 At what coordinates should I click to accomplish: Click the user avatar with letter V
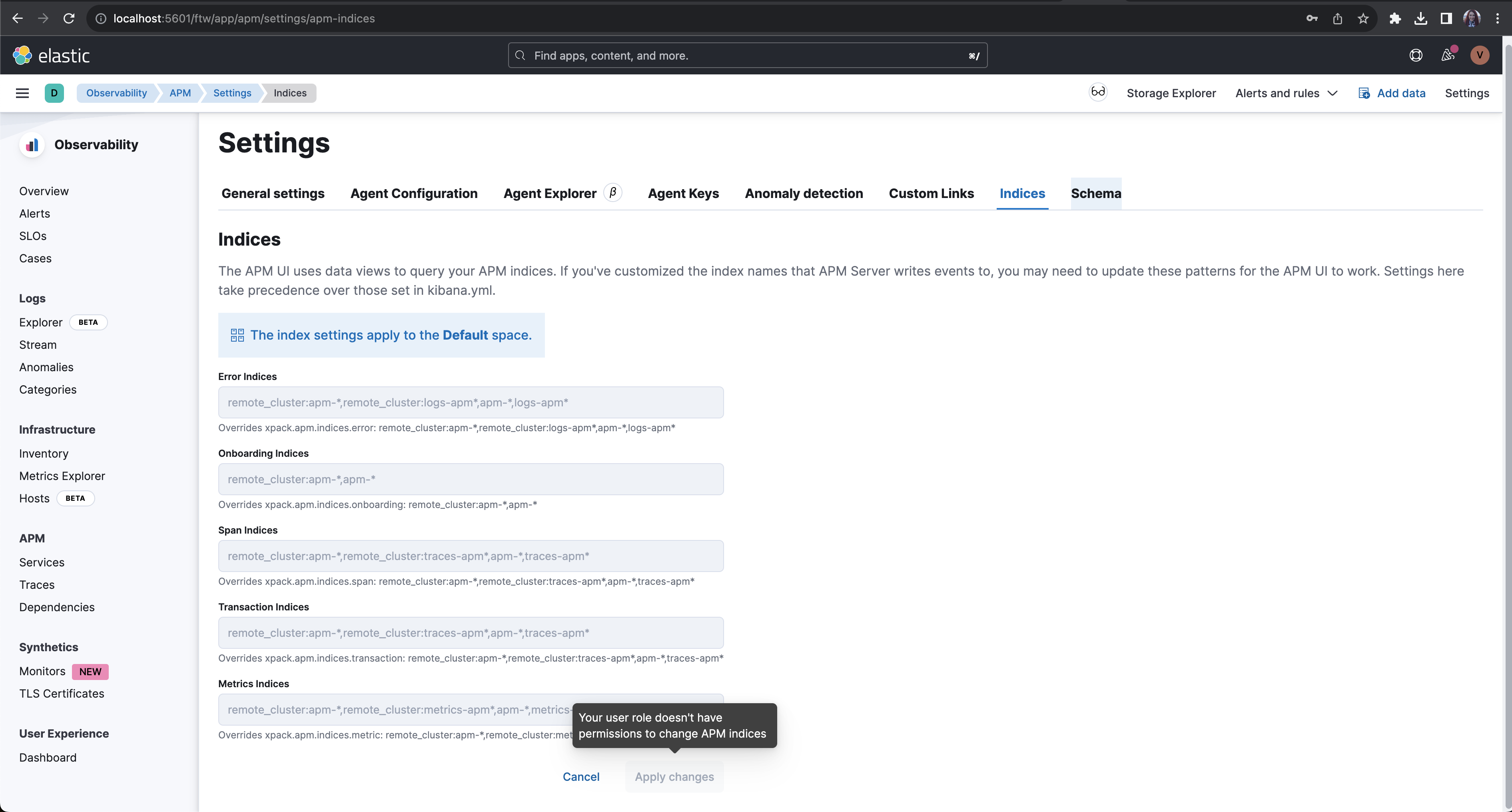1480,55
